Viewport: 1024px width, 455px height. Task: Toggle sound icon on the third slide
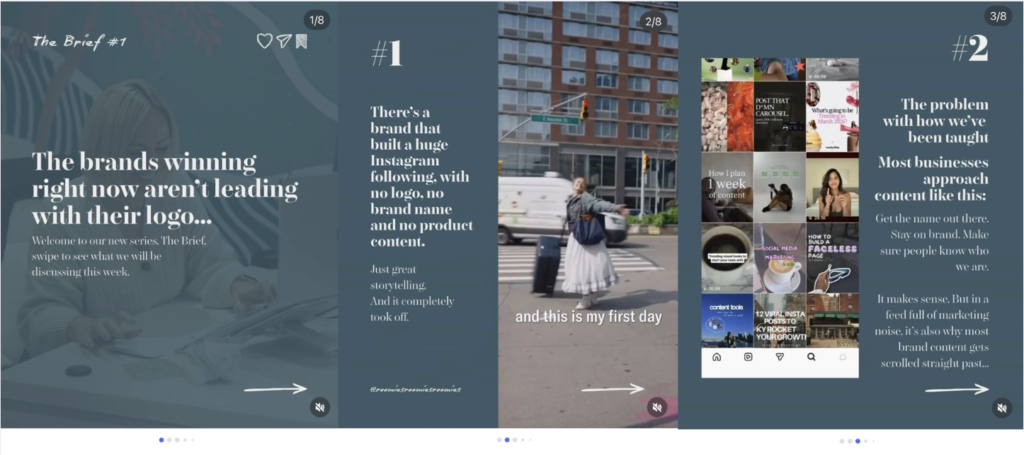click(1000, 407)
